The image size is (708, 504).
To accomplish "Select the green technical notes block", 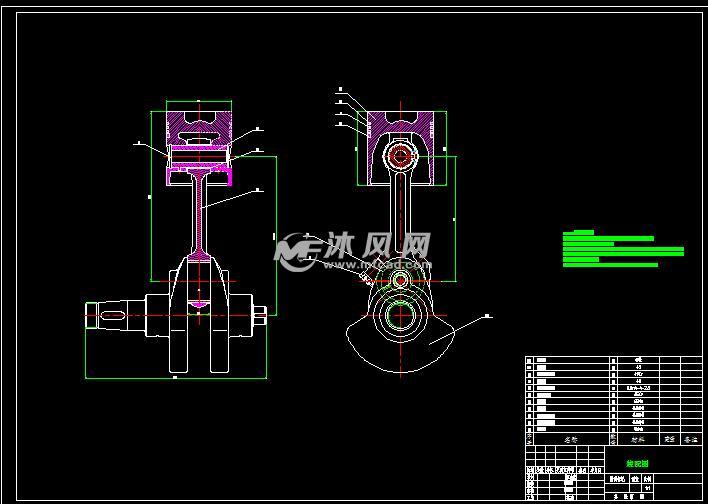I will click(623, 249).
